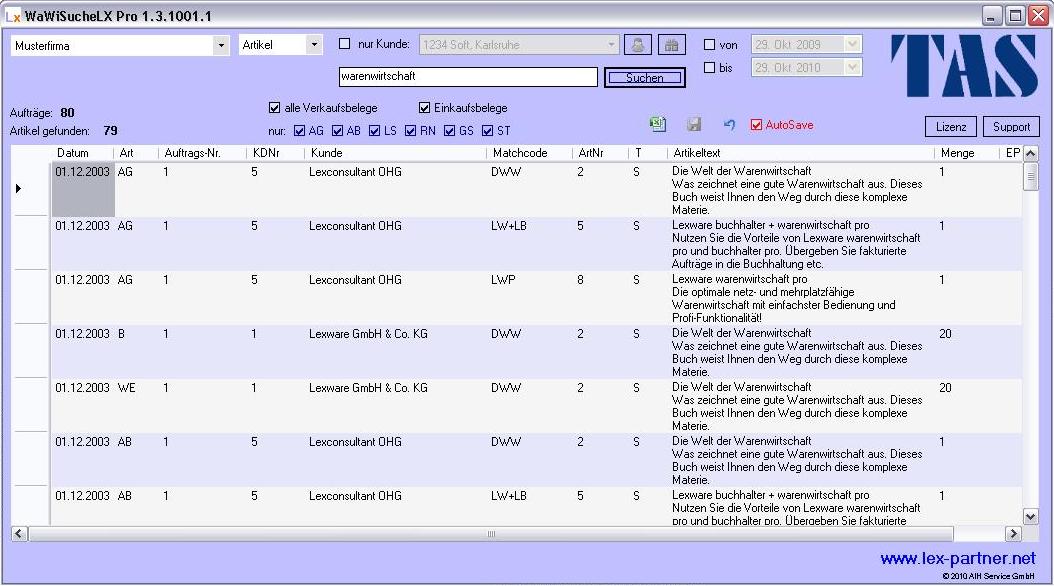Click the 'warenwirtschaft' search input field

tap(468, 77)
